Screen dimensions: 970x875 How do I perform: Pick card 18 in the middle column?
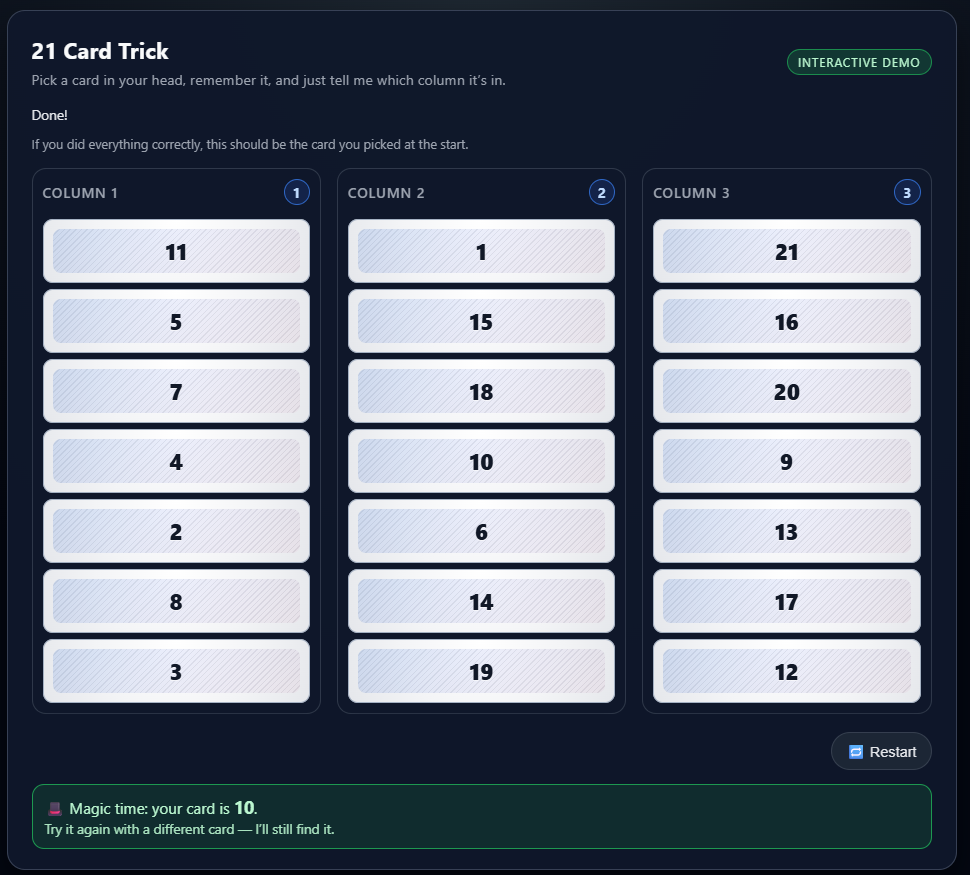481,392
